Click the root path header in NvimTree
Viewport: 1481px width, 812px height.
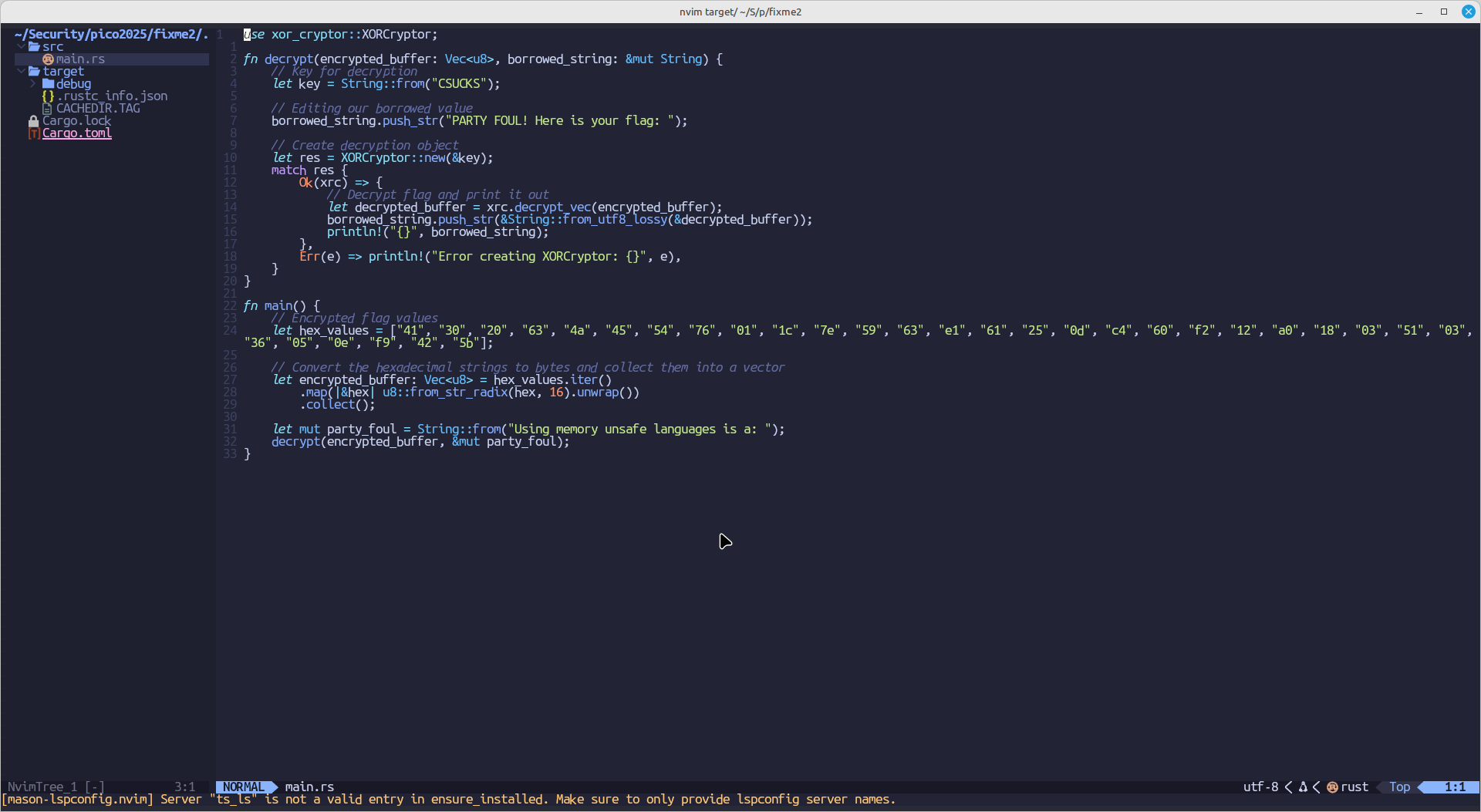pyautogui.click(x=111, y=35)
